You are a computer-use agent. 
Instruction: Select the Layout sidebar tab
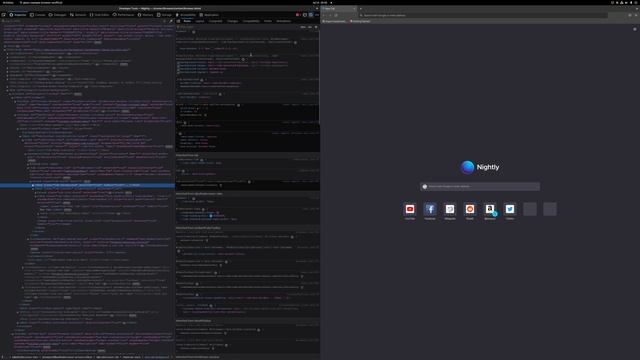[200, 21]
